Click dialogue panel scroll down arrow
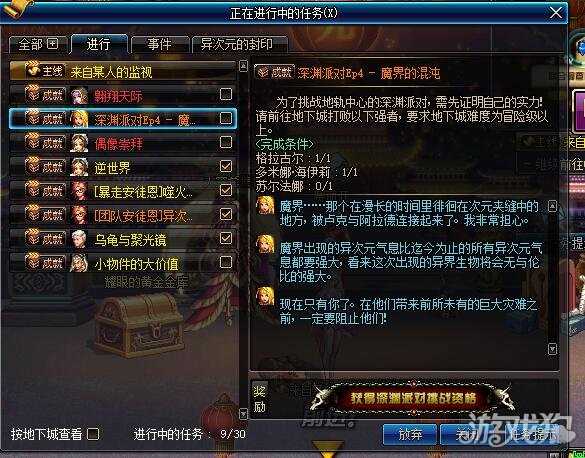585x458 pixels. pos(553,349)
